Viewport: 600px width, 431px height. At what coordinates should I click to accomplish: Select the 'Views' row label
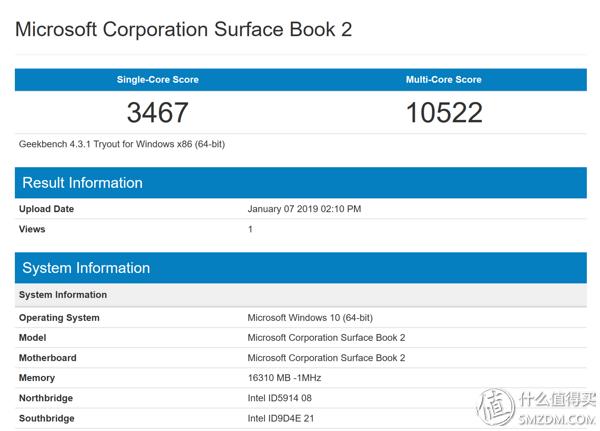[32, 229]
